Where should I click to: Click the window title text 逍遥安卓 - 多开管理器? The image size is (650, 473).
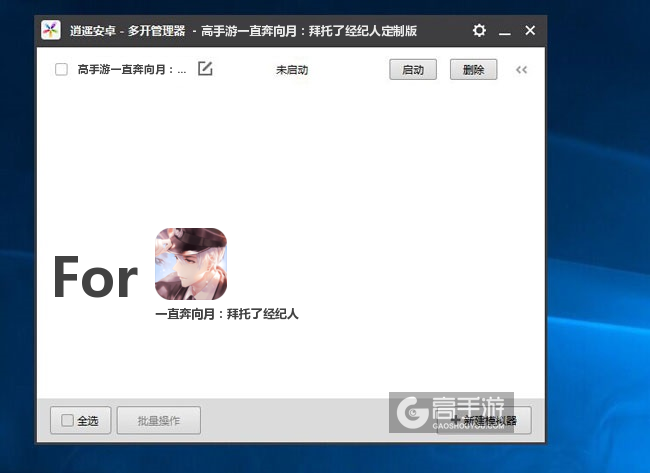[128, 31]
